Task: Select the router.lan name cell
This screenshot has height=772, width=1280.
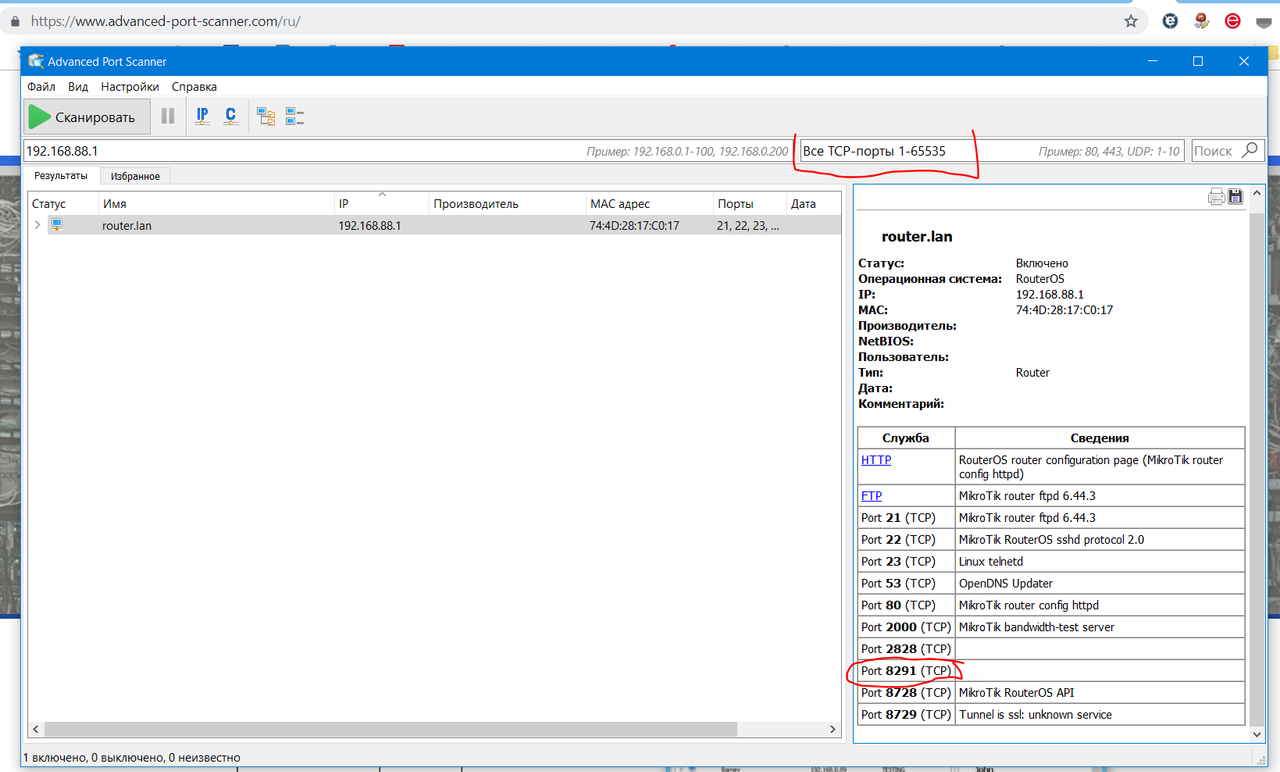Action: tap(127, 226)
